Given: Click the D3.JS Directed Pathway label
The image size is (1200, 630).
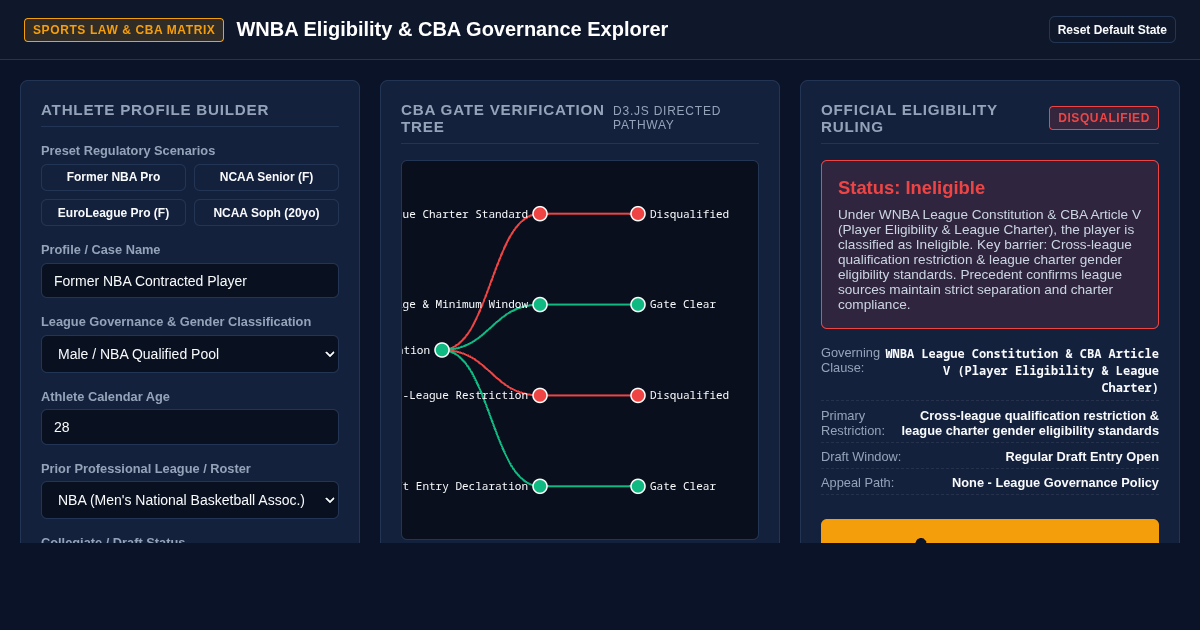Looking at the screenshot, I should [x=667, y=118].
